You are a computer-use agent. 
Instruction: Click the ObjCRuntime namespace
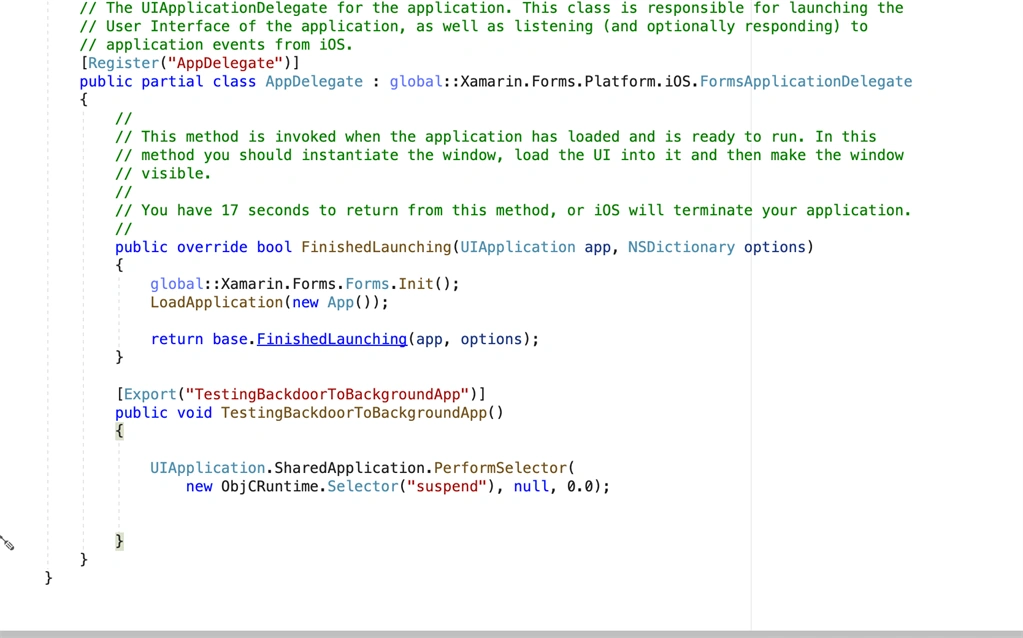pyautogui.click(x=269, y=487)
